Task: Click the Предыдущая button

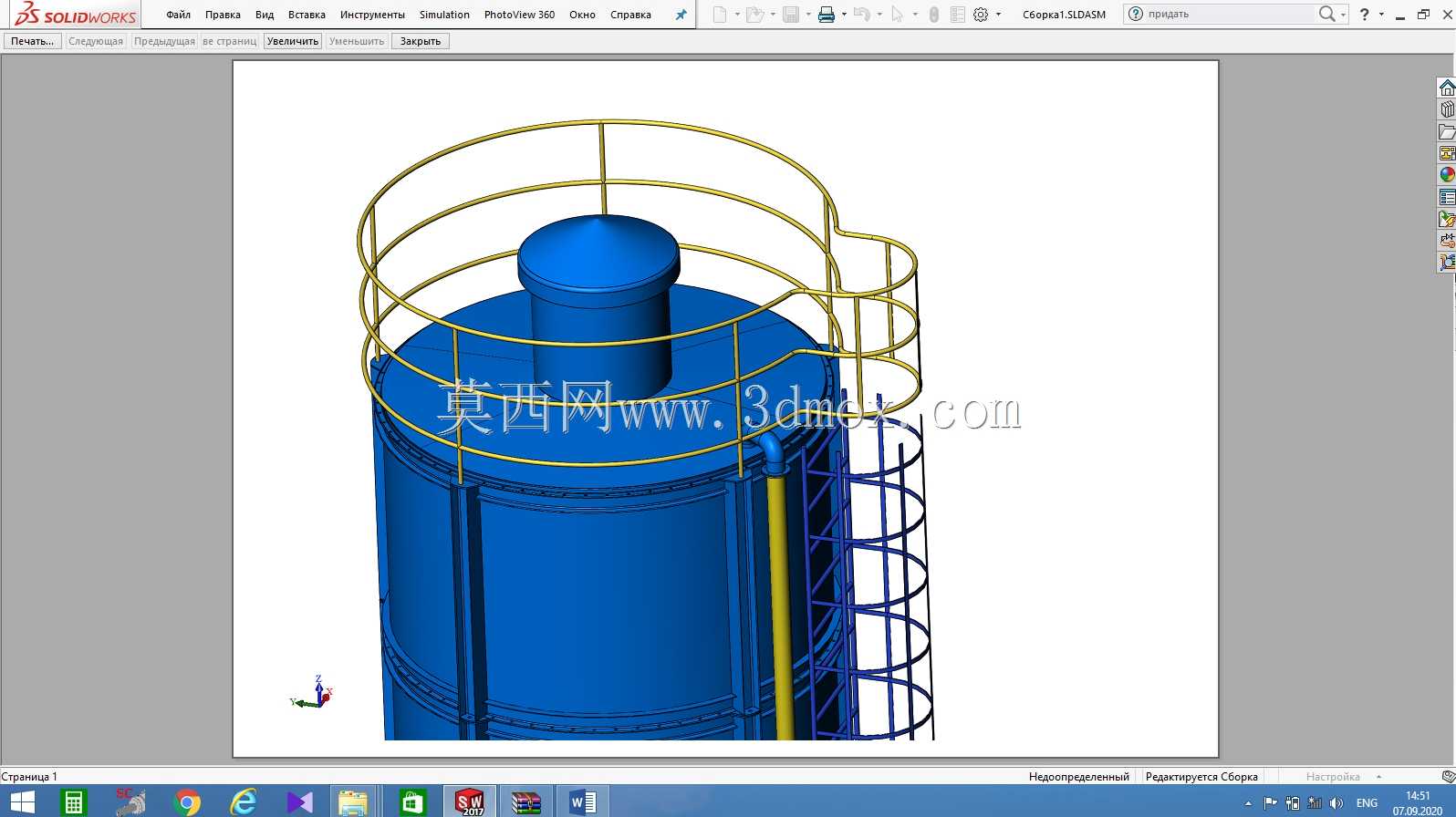Action: click(164, 41)
